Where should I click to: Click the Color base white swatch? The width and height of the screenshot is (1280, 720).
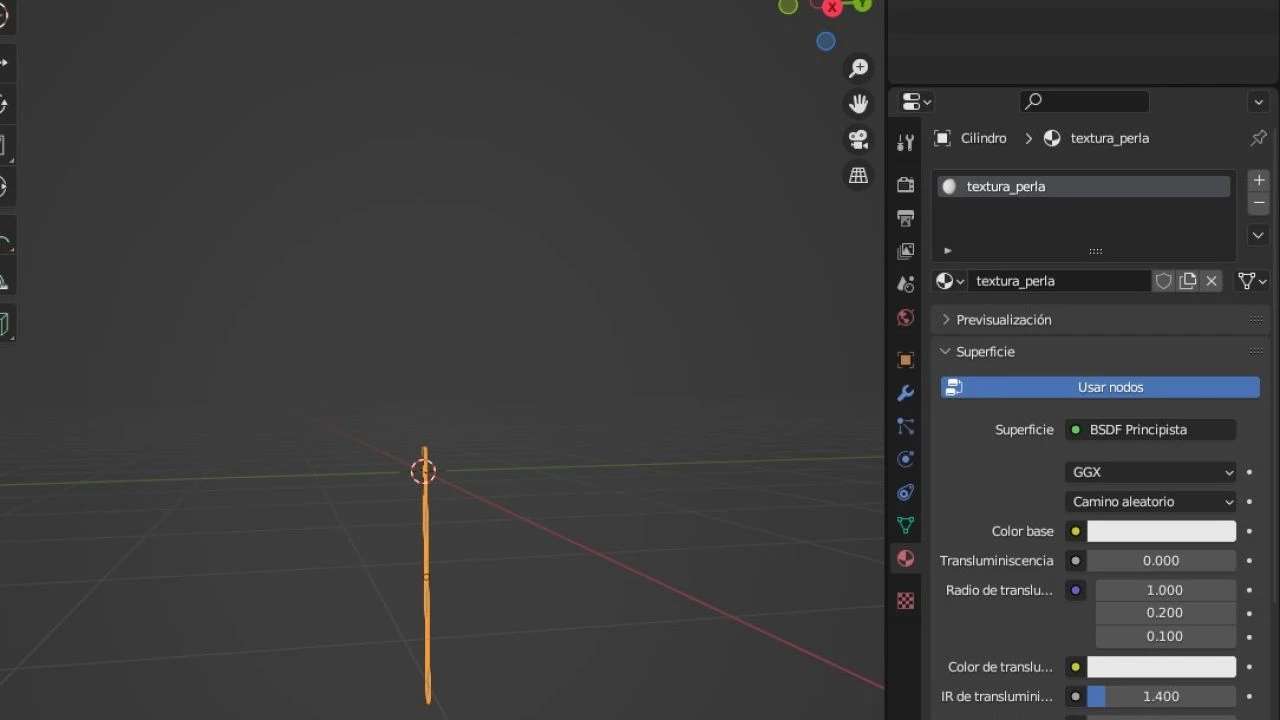(1161, 532)
